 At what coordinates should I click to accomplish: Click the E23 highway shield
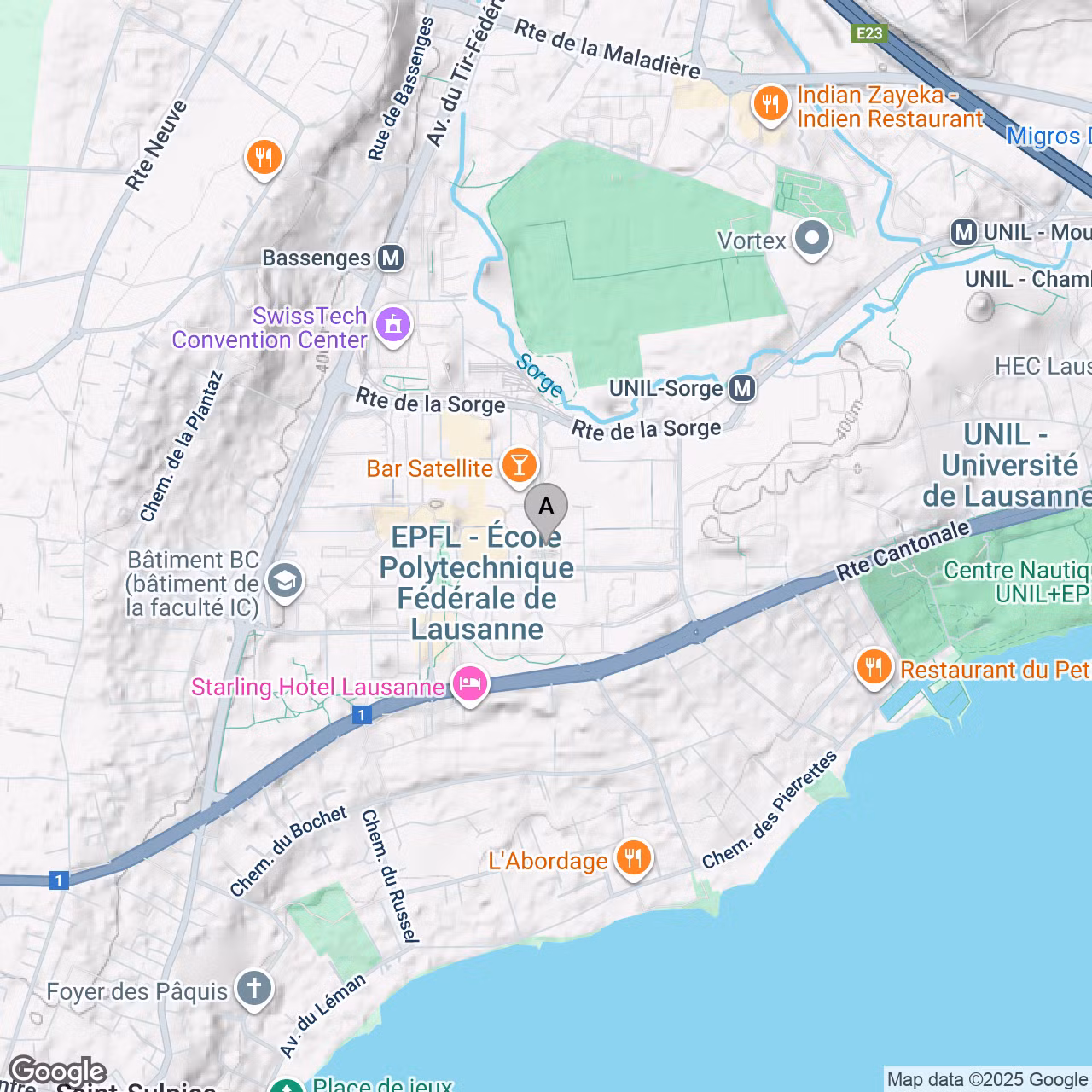869,33
